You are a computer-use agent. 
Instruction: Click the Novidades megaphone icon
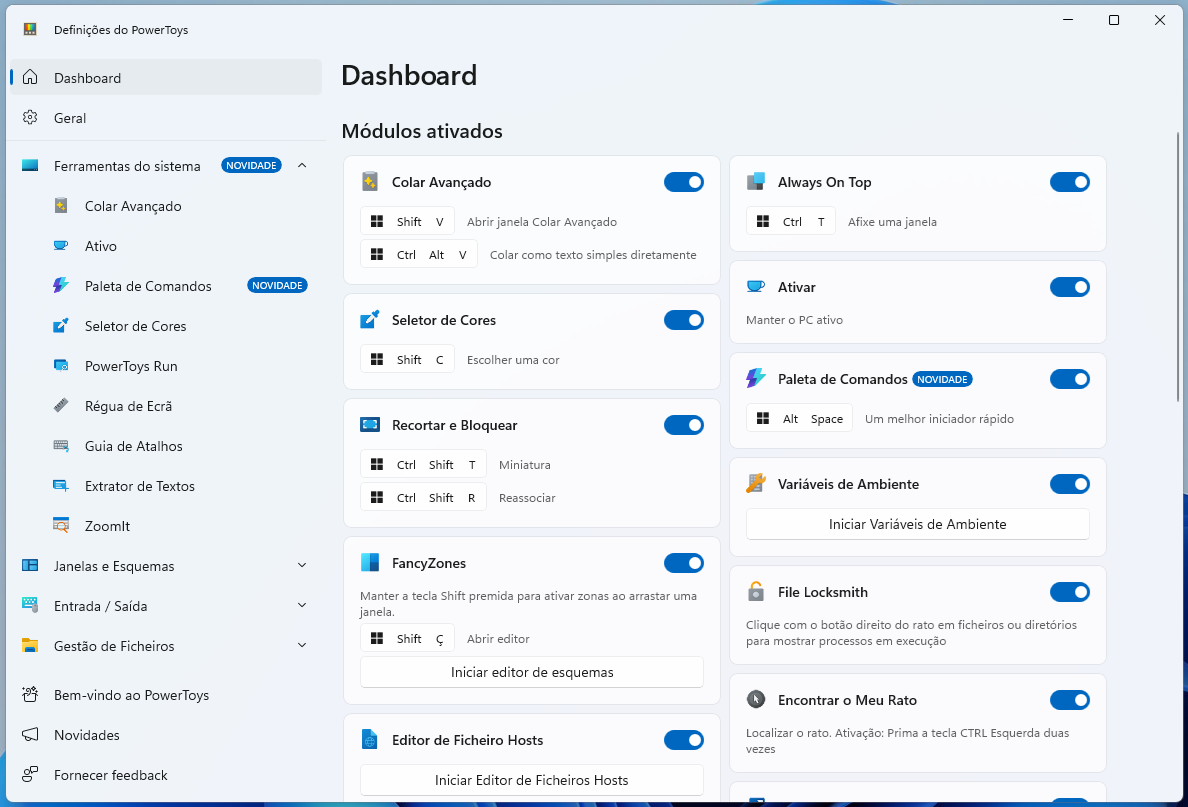[30, 734]
